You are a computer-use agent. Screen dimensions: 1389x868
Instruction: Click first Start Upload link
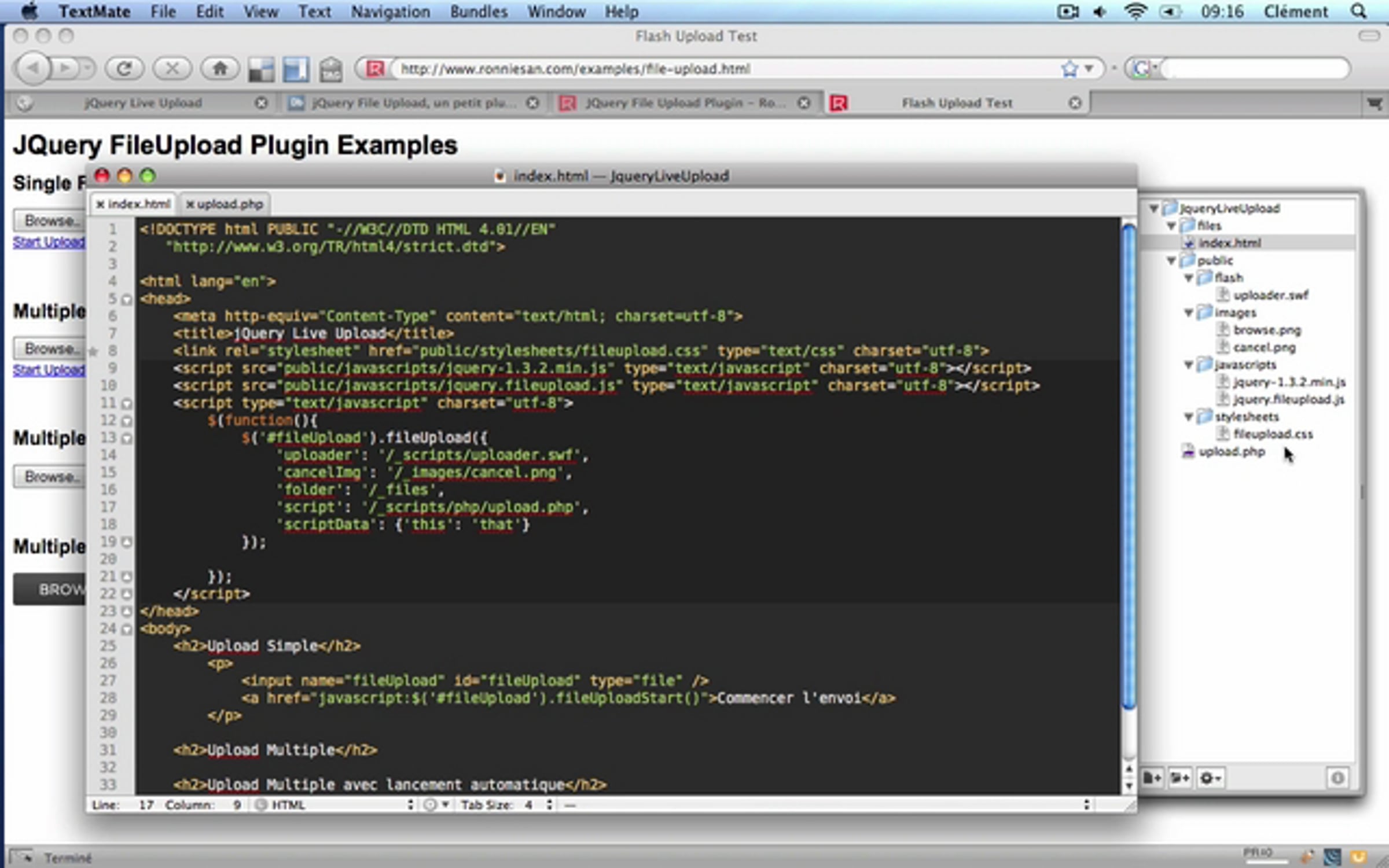tap(49, 242)
